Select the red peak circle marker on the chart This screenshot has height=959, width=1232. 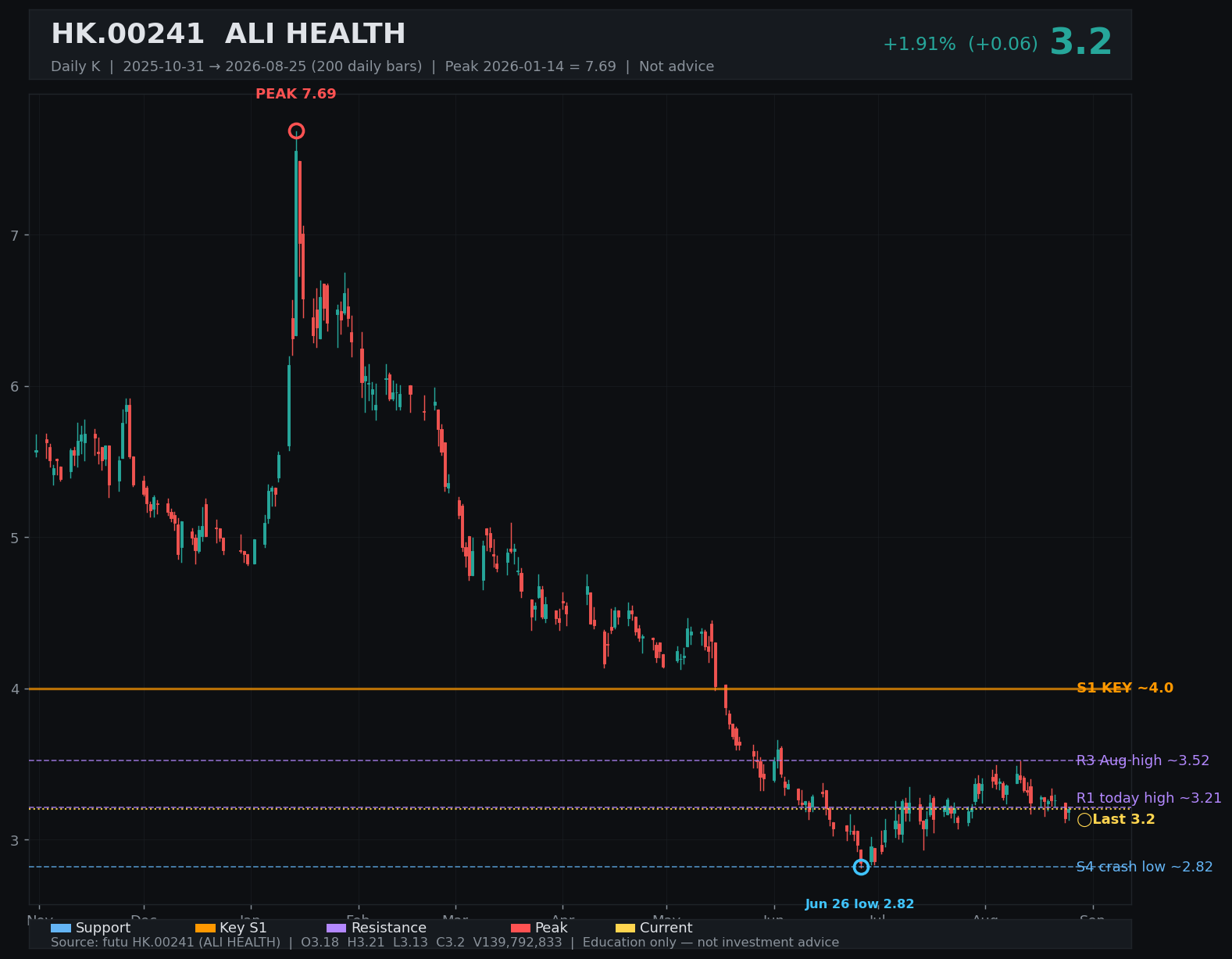(296, 131)
